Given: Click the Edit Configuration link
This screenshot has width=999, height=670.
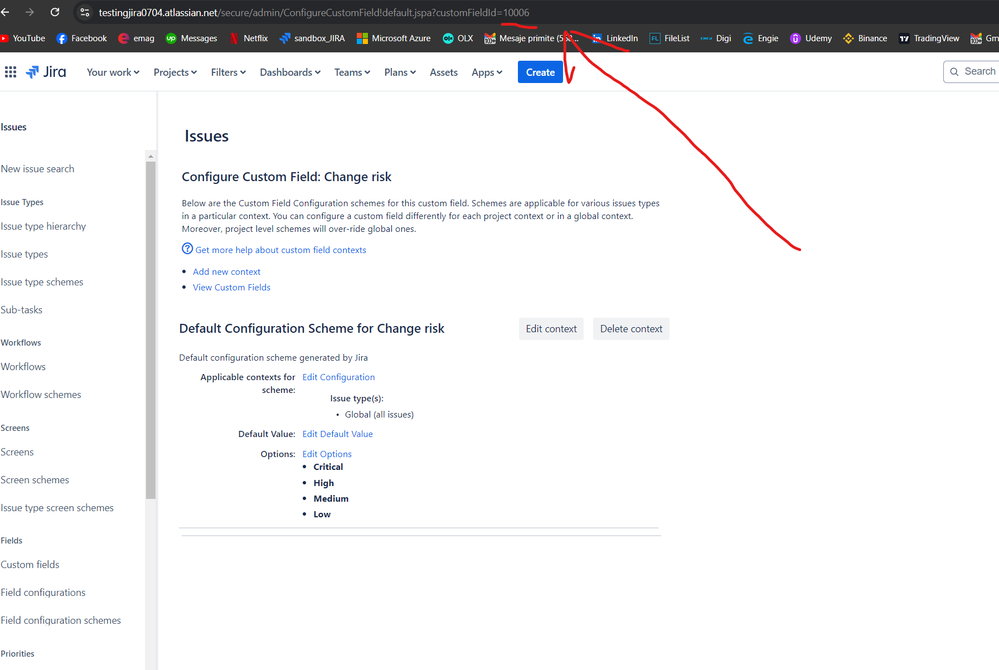Looking at the screenshot, I should point(338,377).
